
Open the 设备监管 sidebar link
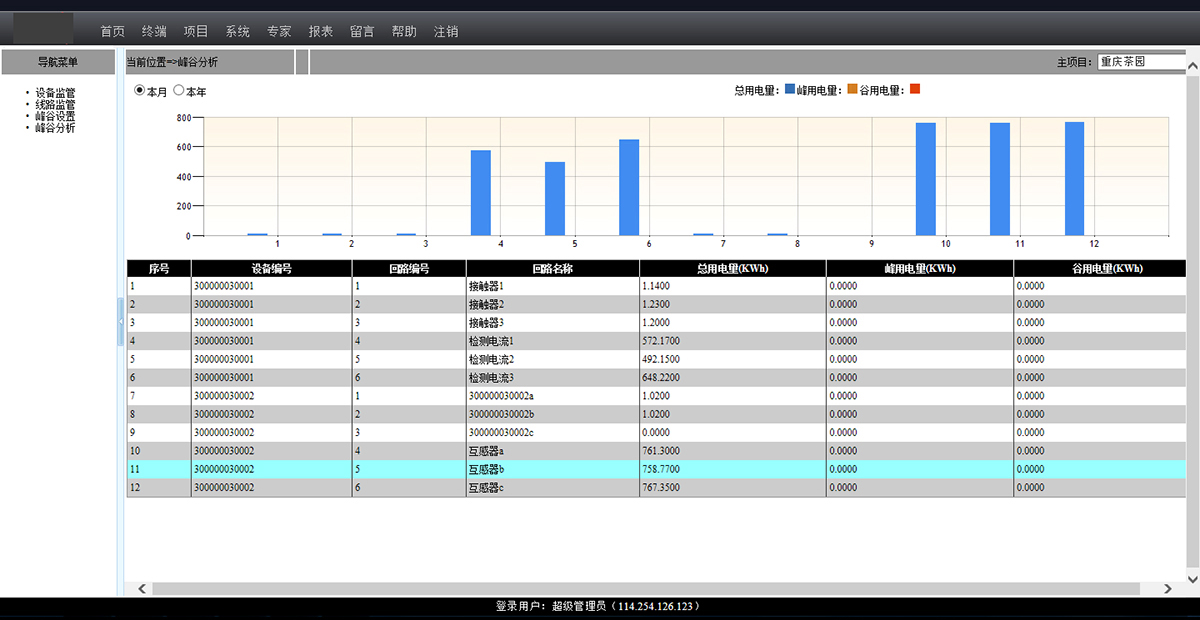(55, 93)
